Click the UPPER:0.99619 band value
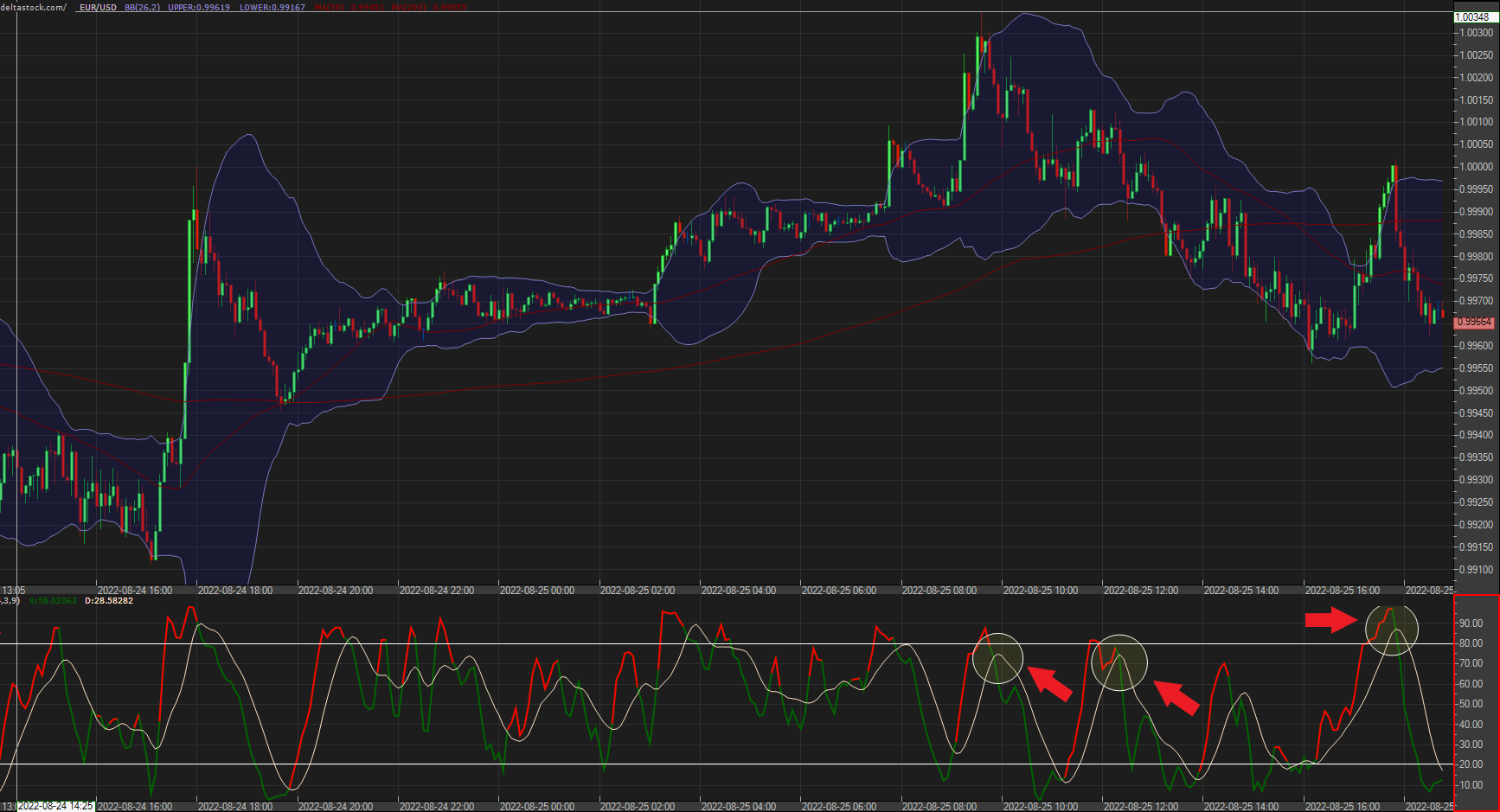 pyautogui.click(x=199, y=7)
